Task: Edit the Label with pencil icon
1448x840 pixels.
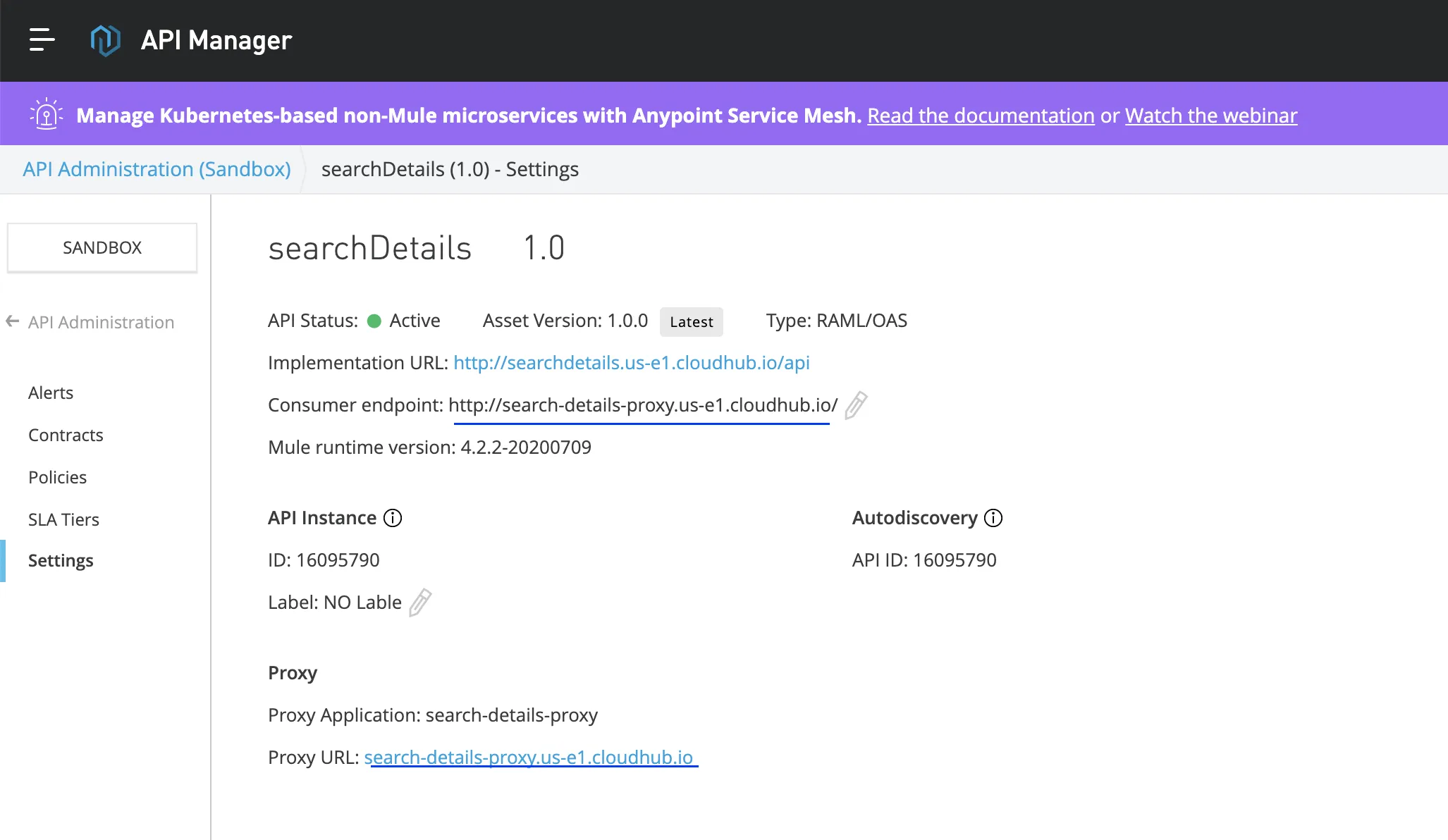Action: [420, 603]
